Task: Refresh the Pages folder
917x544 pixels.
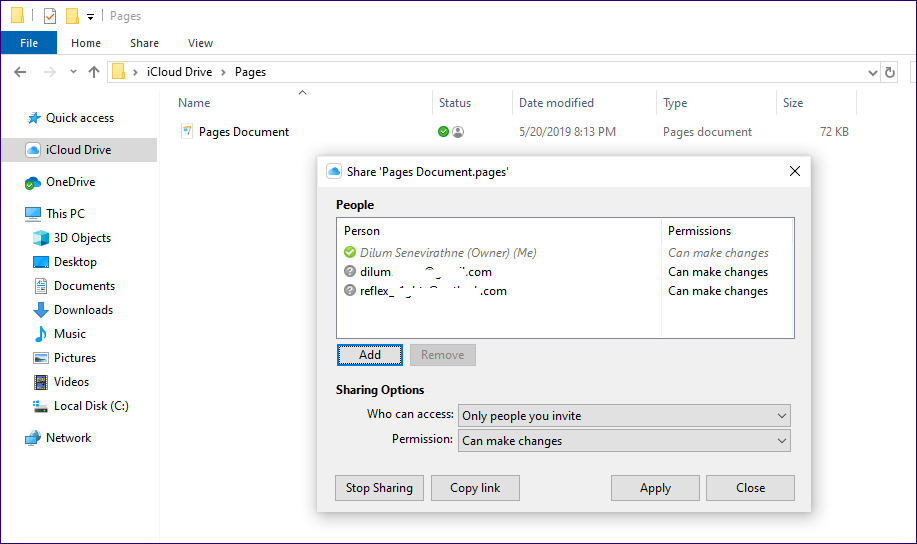Action: coord(890,72)
